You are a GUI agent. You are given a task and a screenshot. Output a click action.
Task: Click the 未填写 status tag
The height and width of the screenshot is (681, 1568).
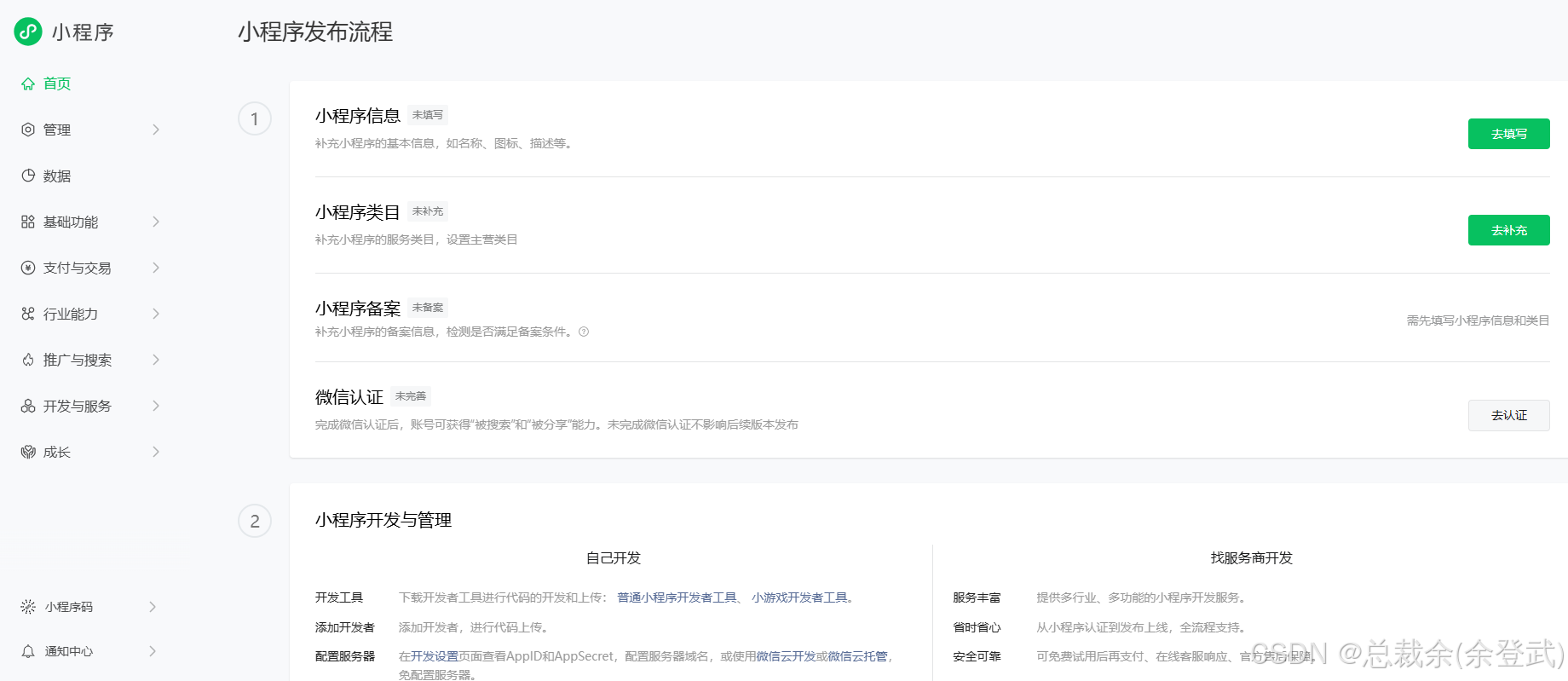[x=428, y=115]
